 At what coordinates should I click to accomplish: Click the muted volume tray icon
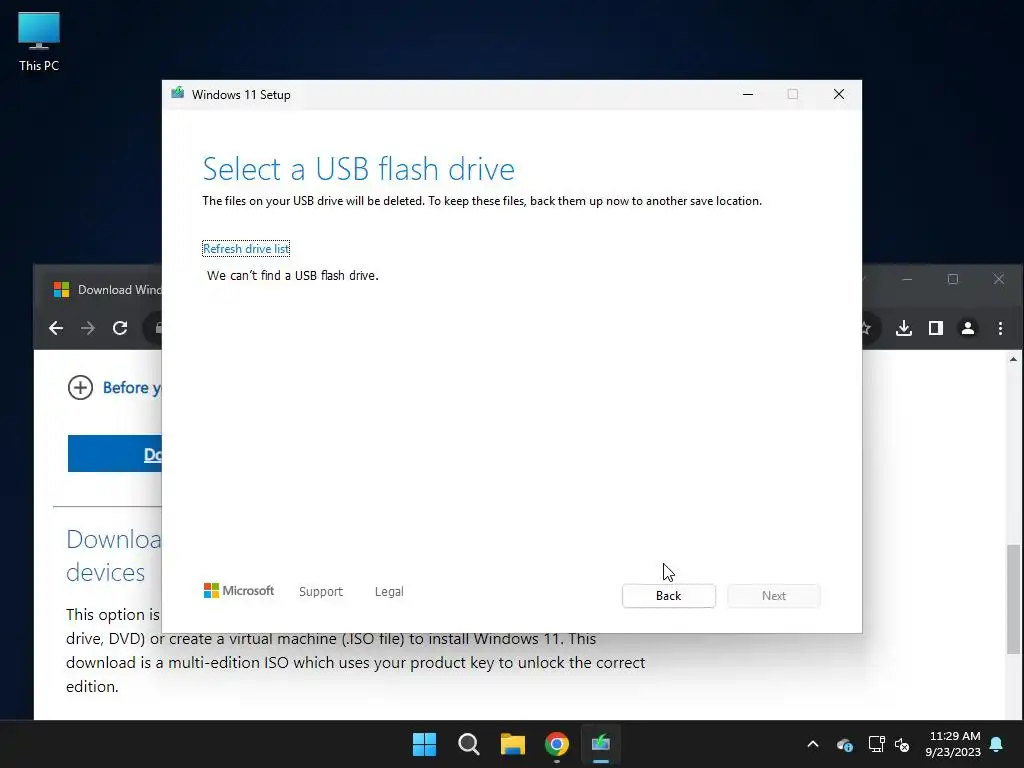tap(902, 744)
